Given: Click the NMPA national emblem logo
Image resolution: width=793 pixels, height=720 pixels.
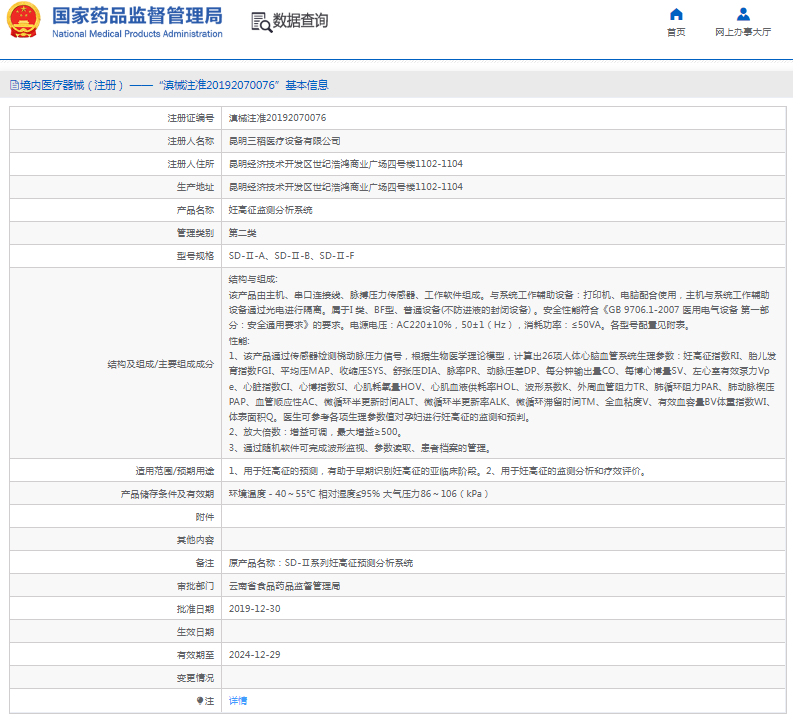Looking at the screenshot, I should tap(25, 21).
